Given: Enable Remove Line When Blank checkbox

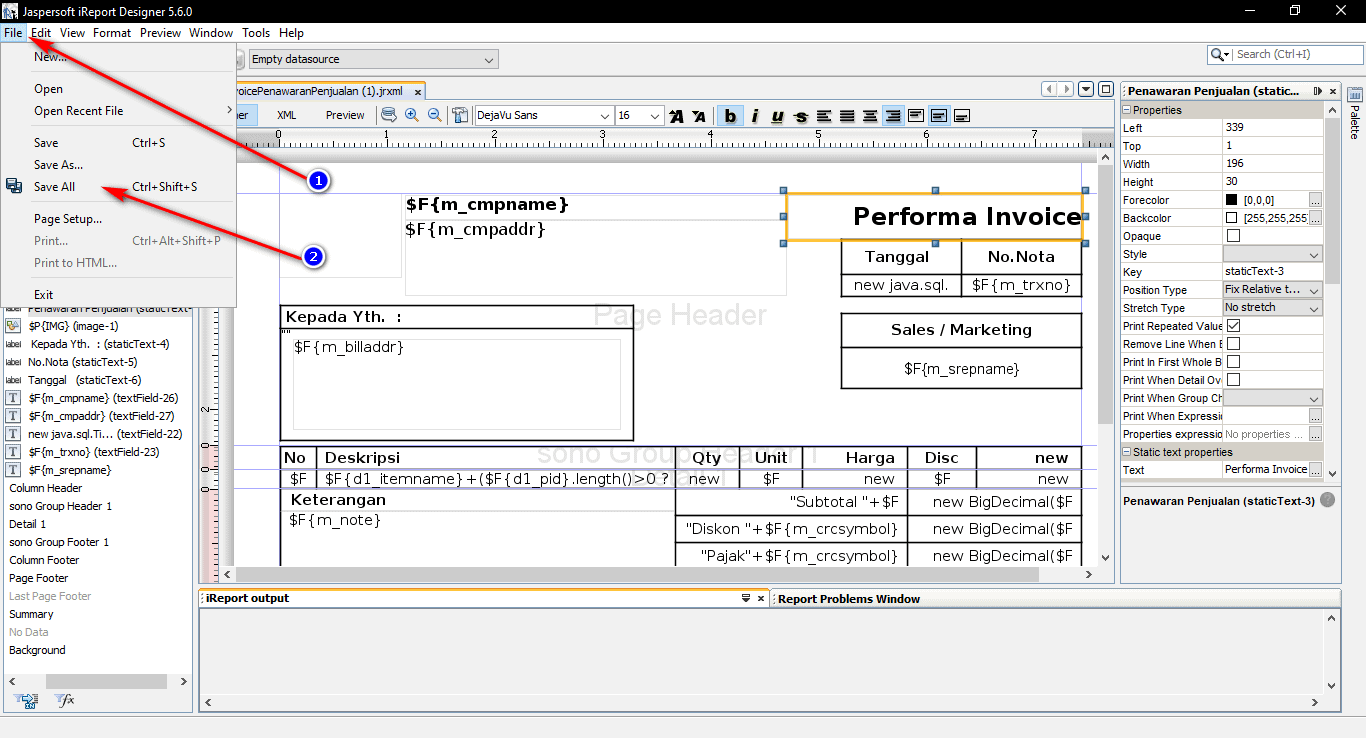Looking at the screenshot, I should coord(1233,344).
